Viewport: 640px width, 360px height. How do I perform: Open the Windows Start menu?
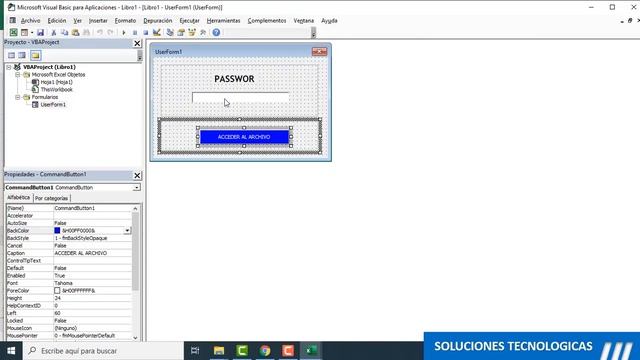point(11,351)
